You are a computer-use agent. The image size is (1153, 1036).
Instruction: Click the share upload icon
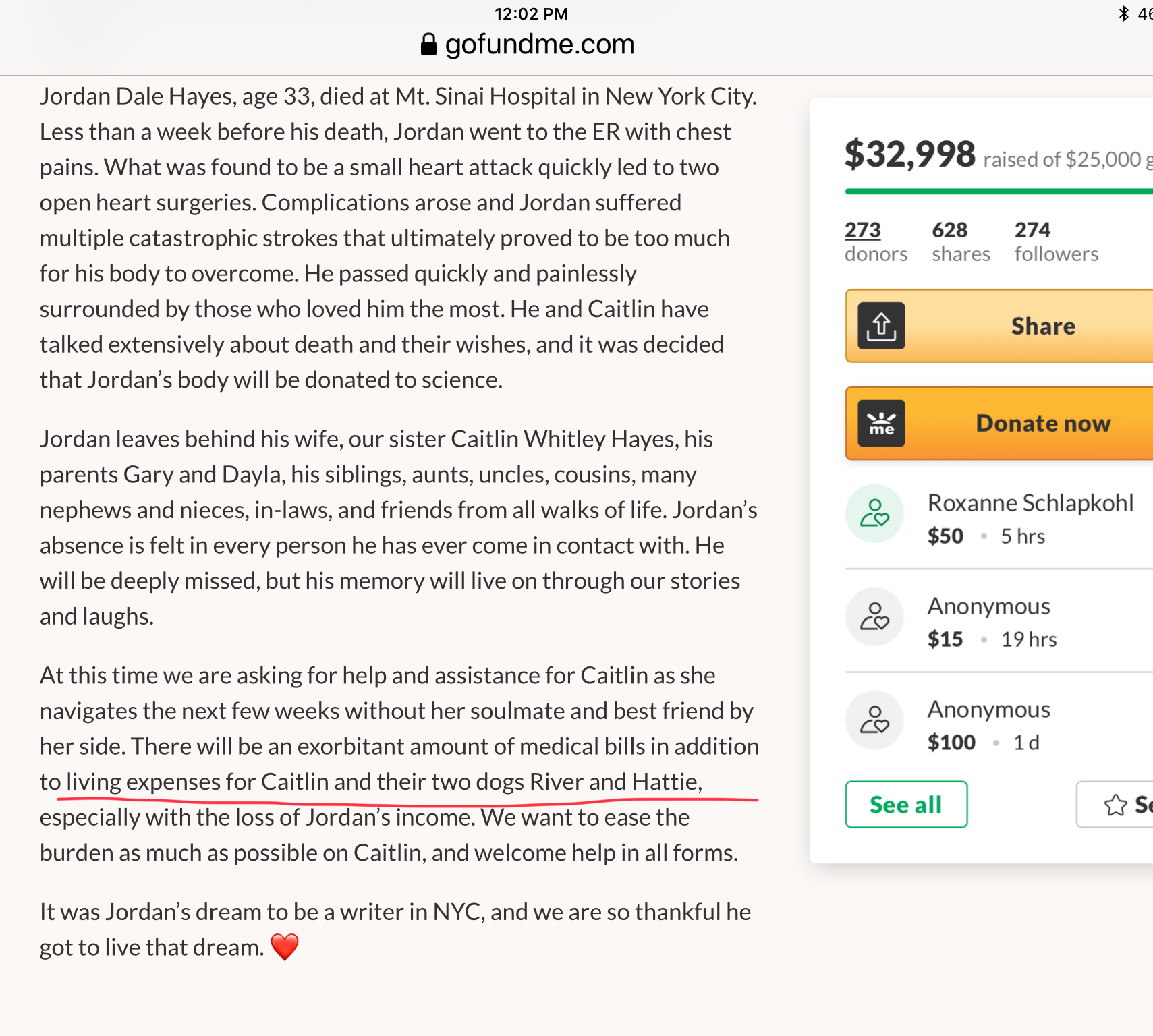[881, 326]
